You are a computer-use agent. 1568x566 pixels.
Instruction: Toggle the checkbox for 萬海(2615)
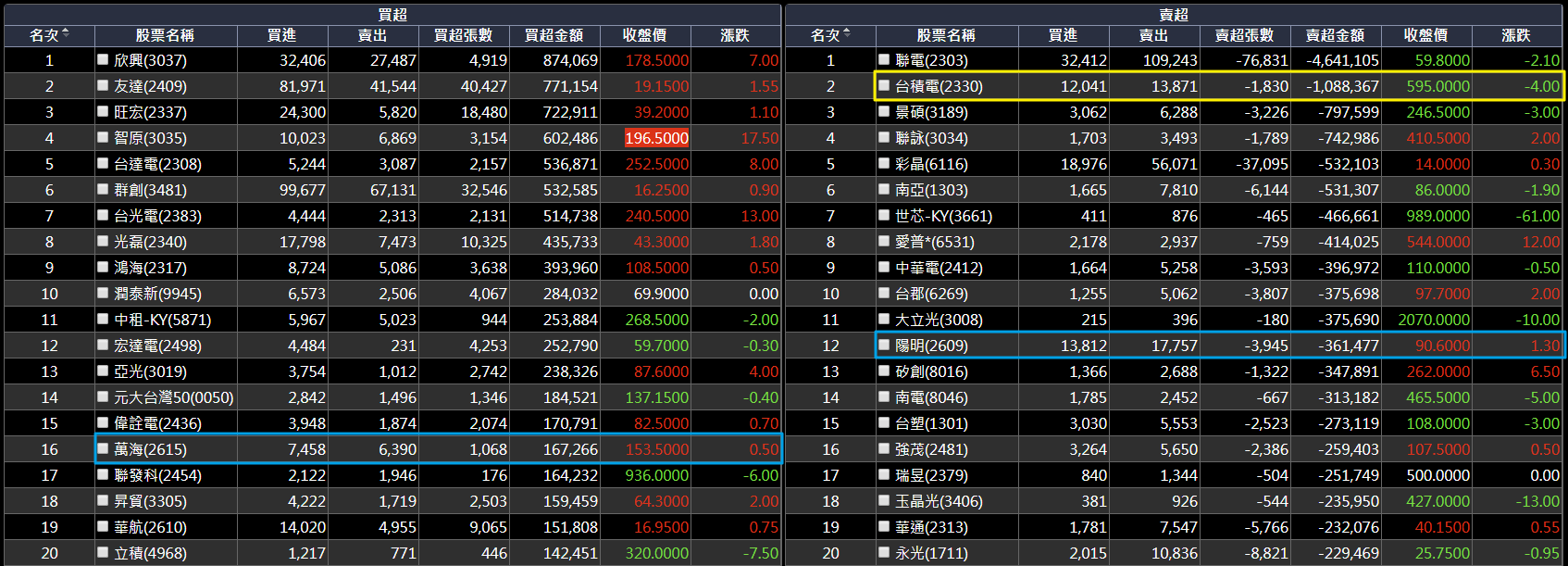(103, 448)
